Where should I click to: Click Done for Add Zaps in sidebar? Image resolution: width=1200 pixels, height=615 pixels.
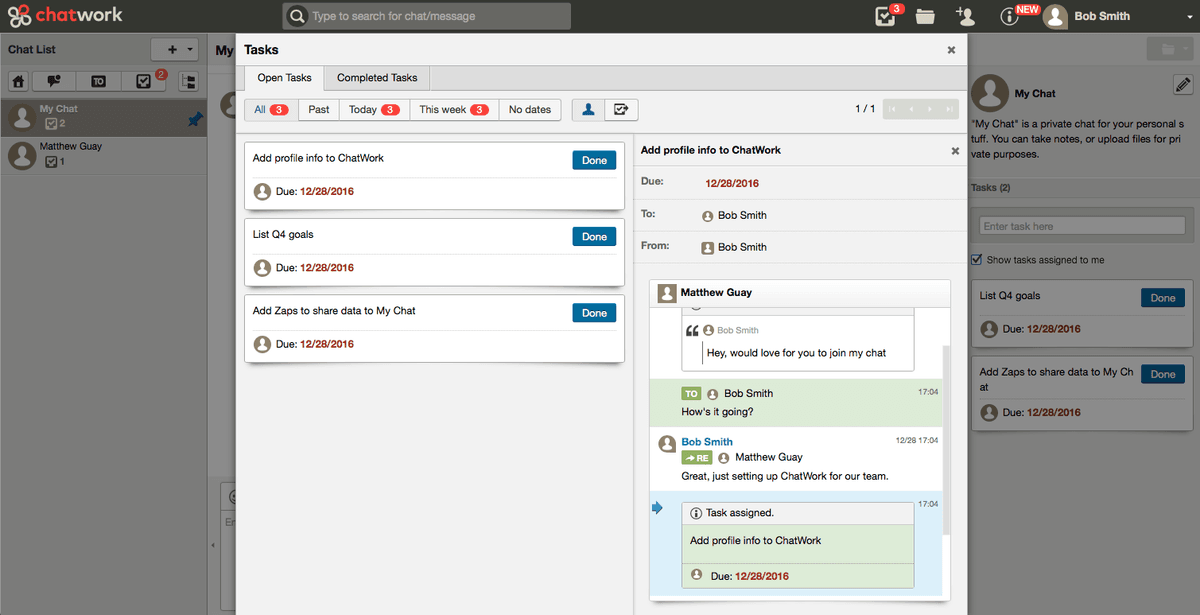tap(1163, 374)
